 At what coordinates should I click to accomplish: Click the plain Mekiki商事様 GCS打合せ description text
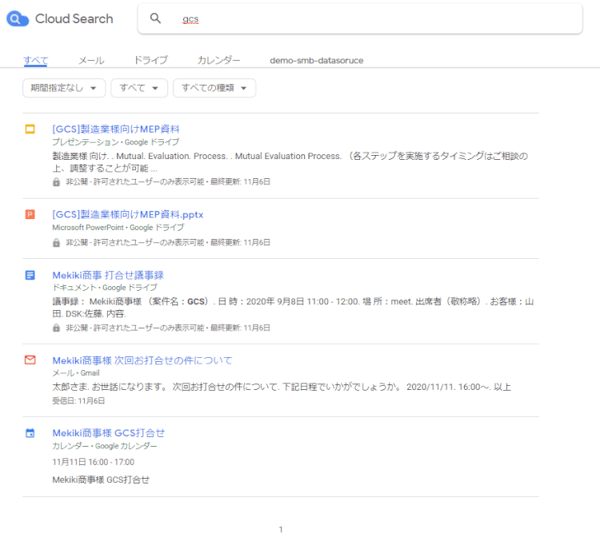click(101, 480)
